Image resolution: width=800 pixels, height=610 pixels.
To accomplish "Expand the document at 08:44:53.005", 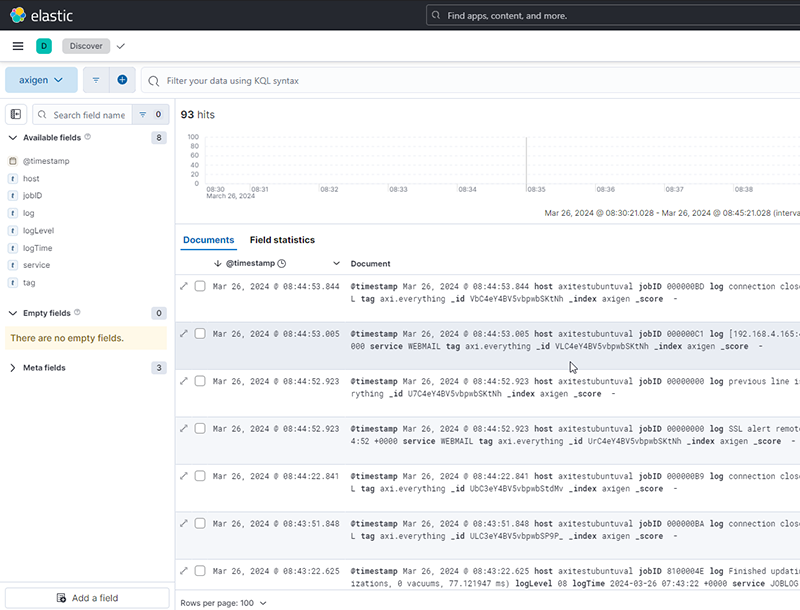I will click(x=184, y=334).
